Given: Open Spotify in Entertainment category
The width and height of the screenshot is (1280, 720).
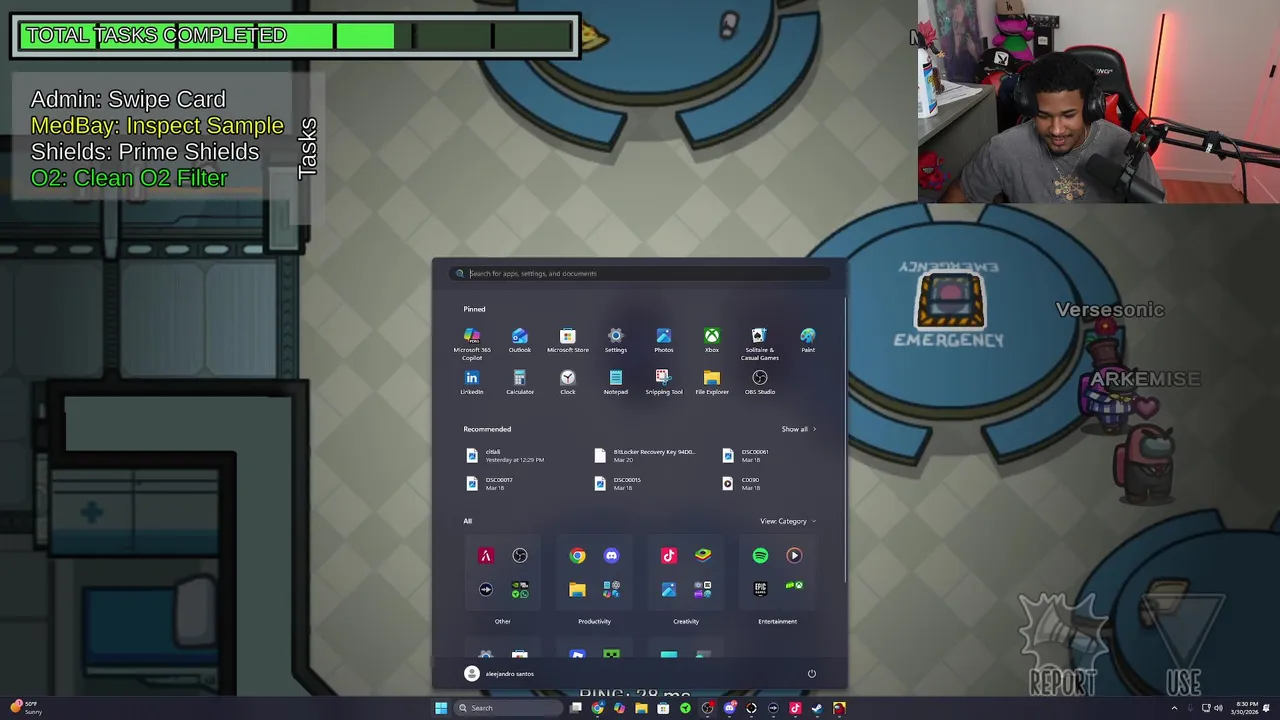Looking at the screenshot, I should click(x=760, y=556).
